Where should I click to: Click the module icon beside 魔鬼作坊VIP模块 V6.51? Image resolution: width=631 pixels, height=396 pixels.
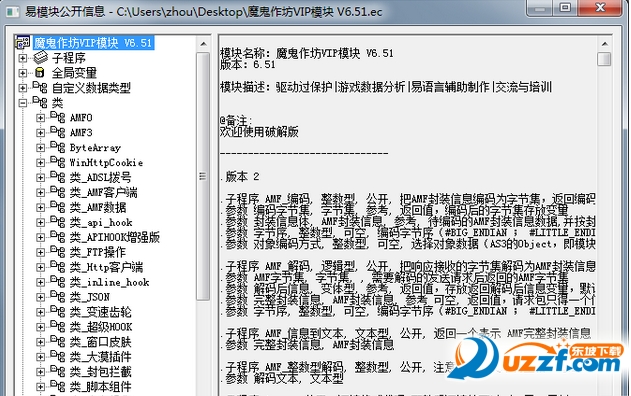pos(23,42)
